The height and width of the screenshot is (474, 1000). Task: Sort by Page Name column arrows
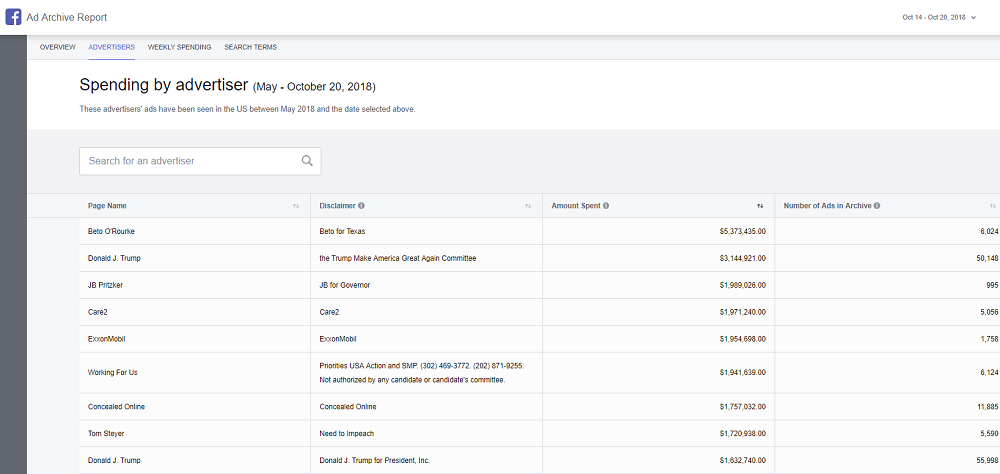pos(296,206)
